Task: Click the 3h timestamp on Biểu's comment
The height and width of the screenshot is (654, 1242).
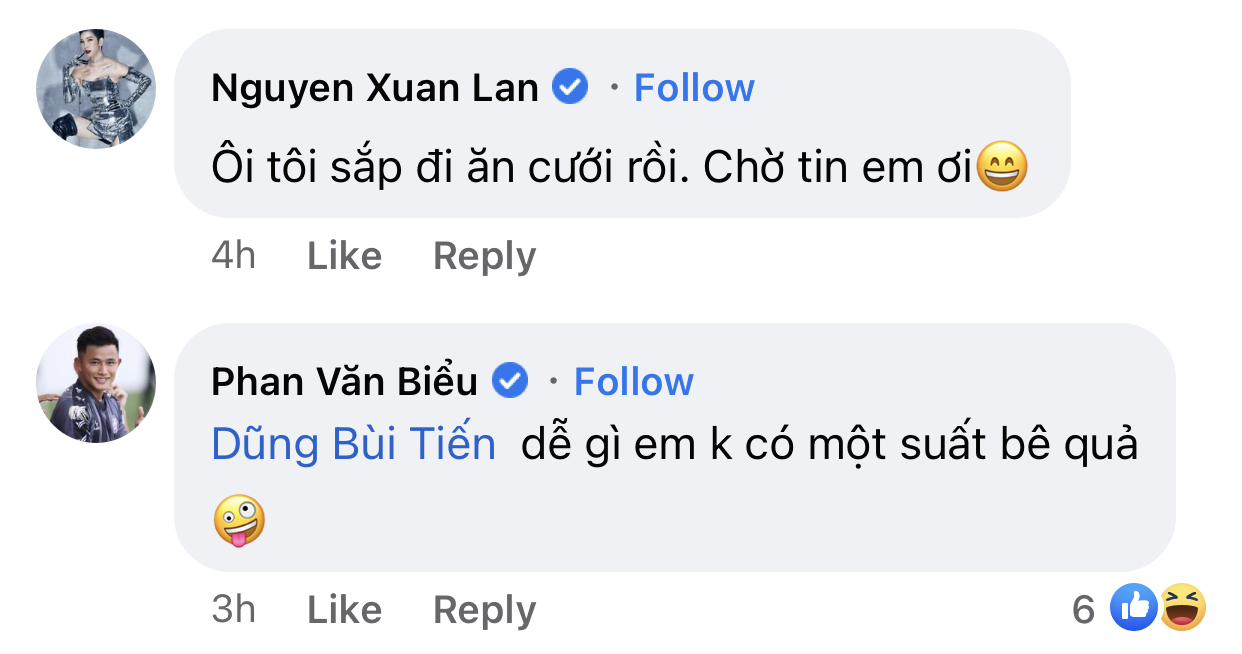Action: coord(233,609)
